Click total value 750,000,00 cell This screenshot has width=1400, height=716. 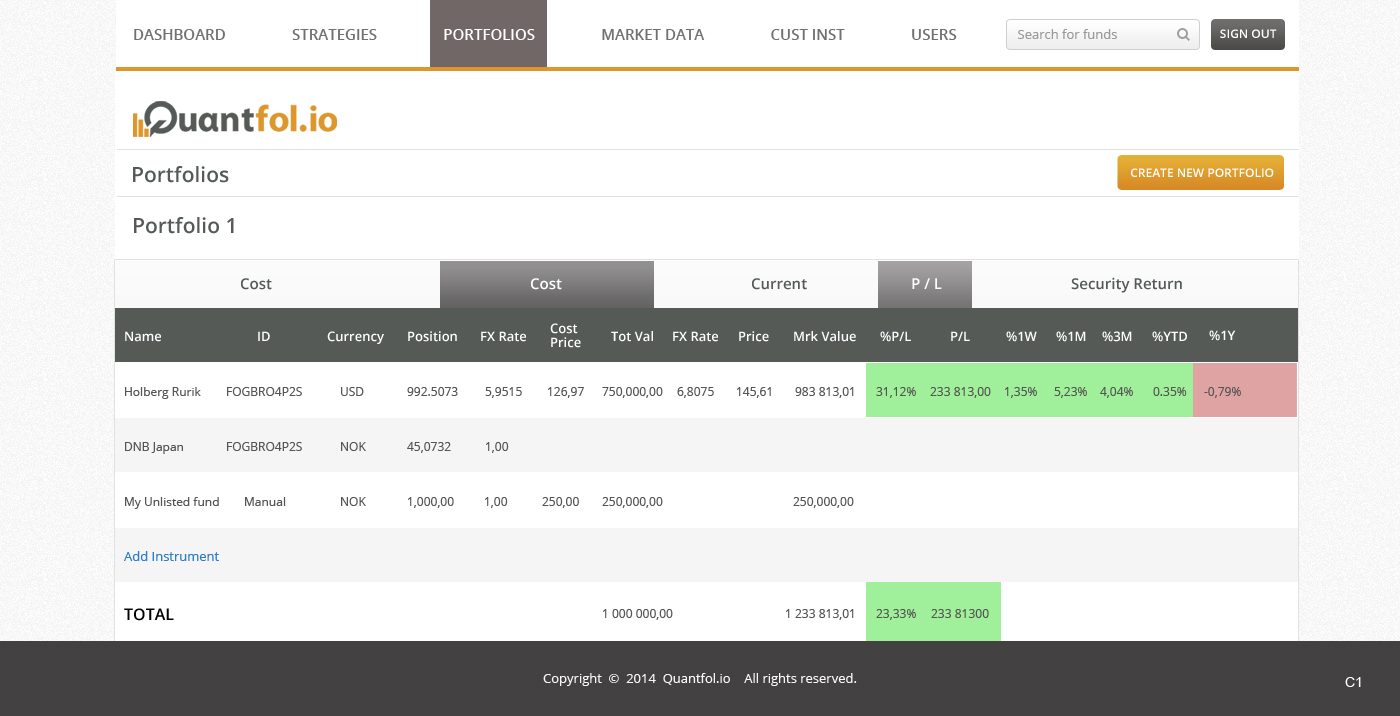coord(632,391)
